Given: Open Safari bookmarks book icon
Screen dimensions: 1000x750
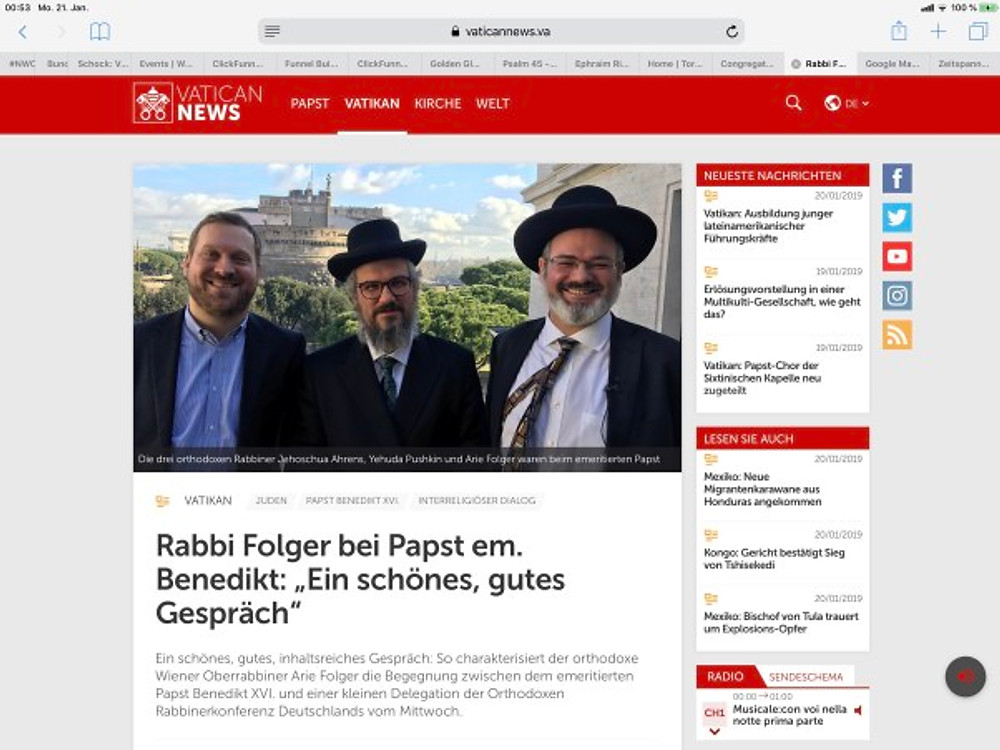Looking at the screenshot, I should (99, 31).
